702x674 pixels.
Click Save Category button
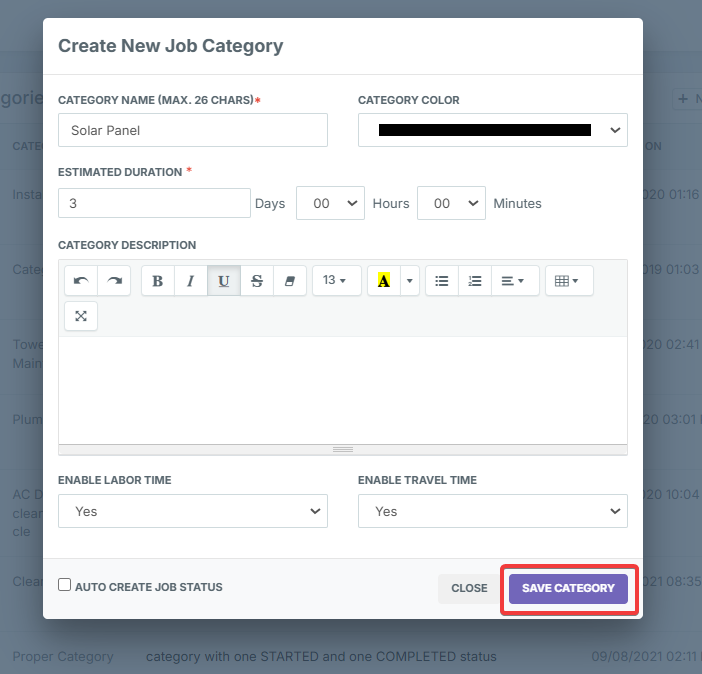tap(568, 588)
